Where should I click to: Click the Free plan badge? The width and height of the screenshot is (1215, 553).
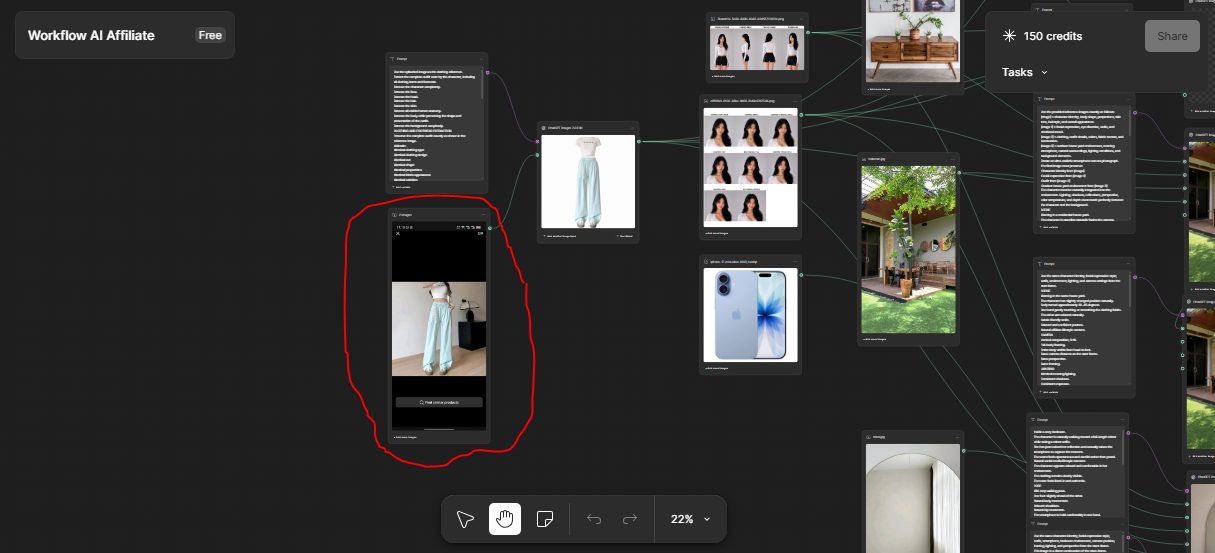coord(210,35)
